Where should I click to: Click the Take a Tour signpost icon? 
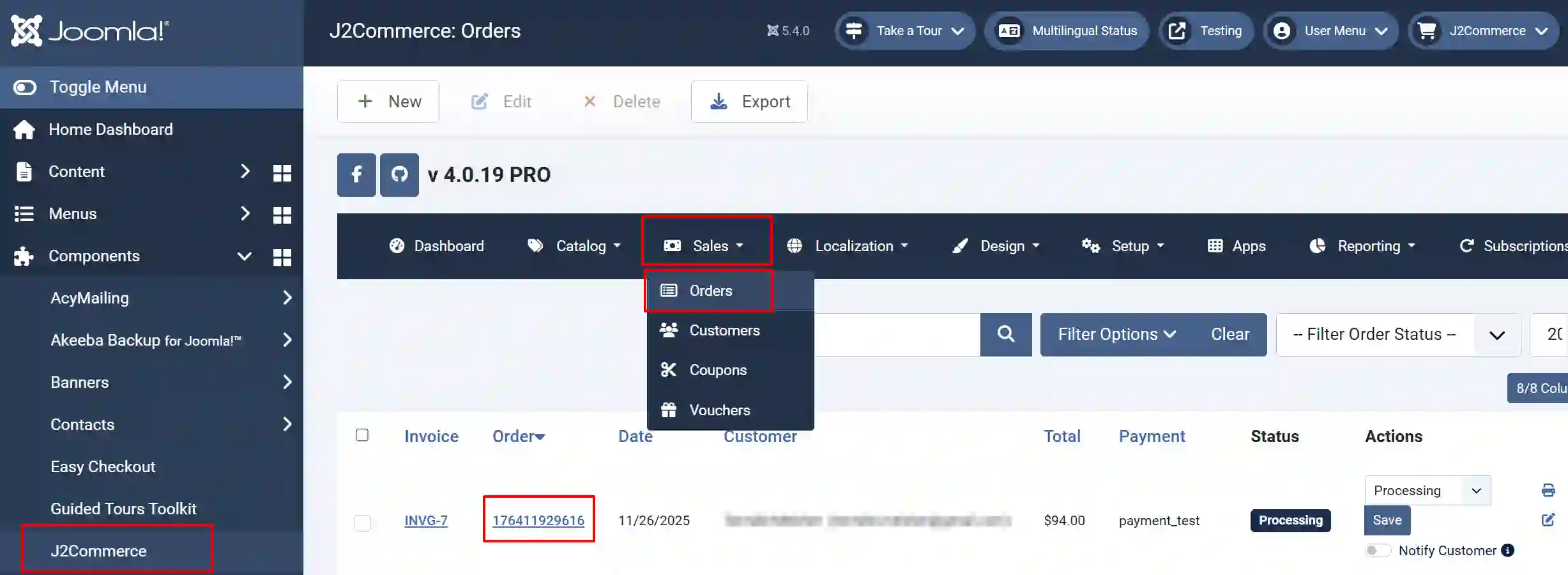point(854,31)
